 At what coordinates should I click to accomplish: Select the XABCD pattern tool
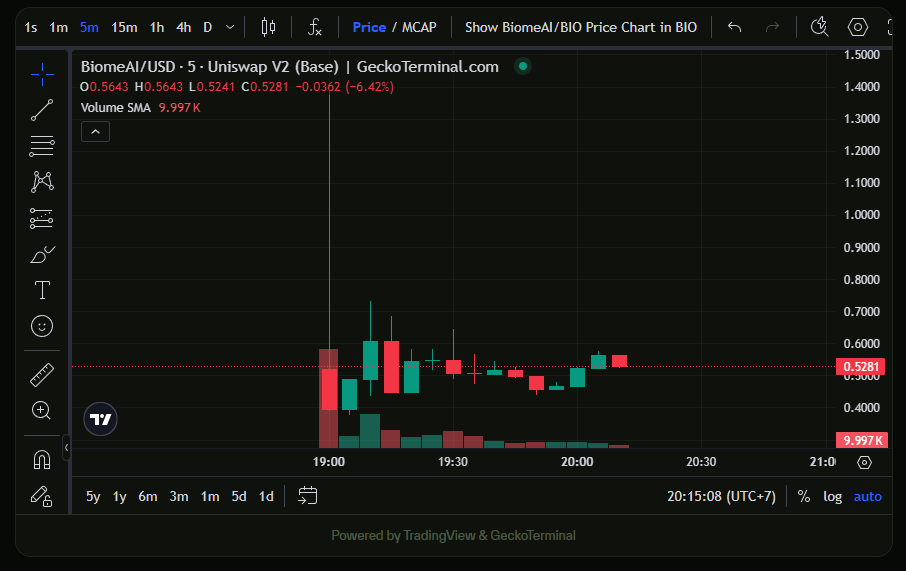[42, 182]
